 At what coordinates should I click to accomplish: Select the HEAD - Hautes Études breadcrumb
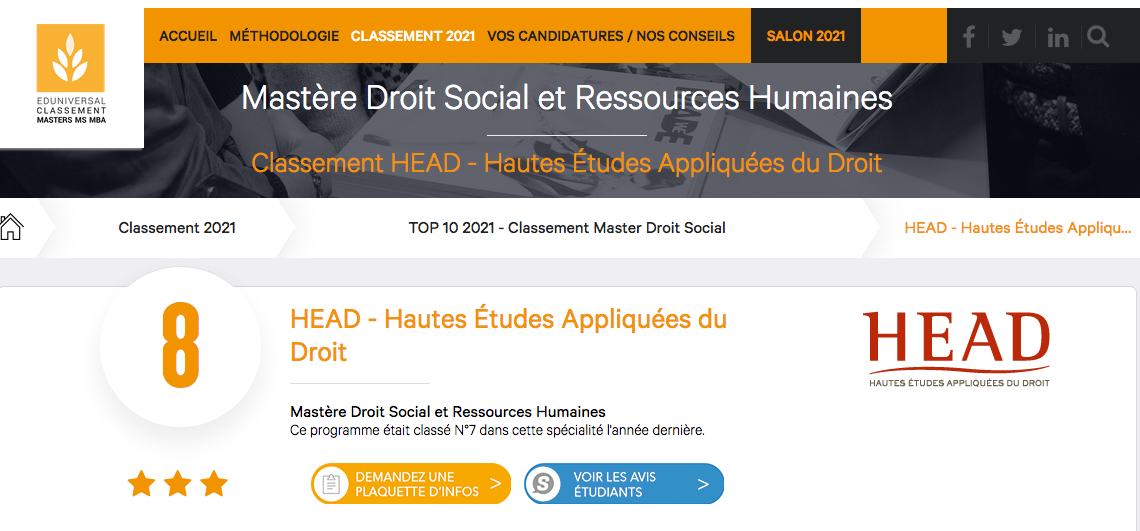coord(1018,228)
